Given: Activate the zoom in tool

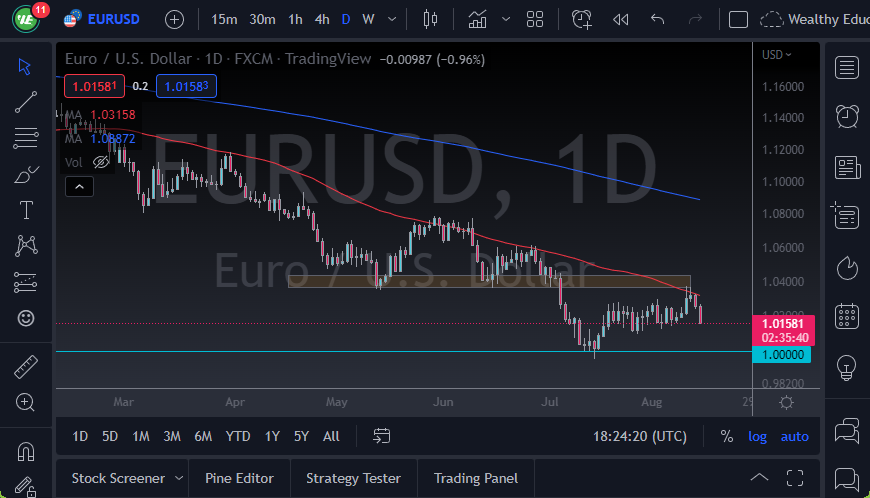Looking at the screenshot, I should [x=26, y=402].
